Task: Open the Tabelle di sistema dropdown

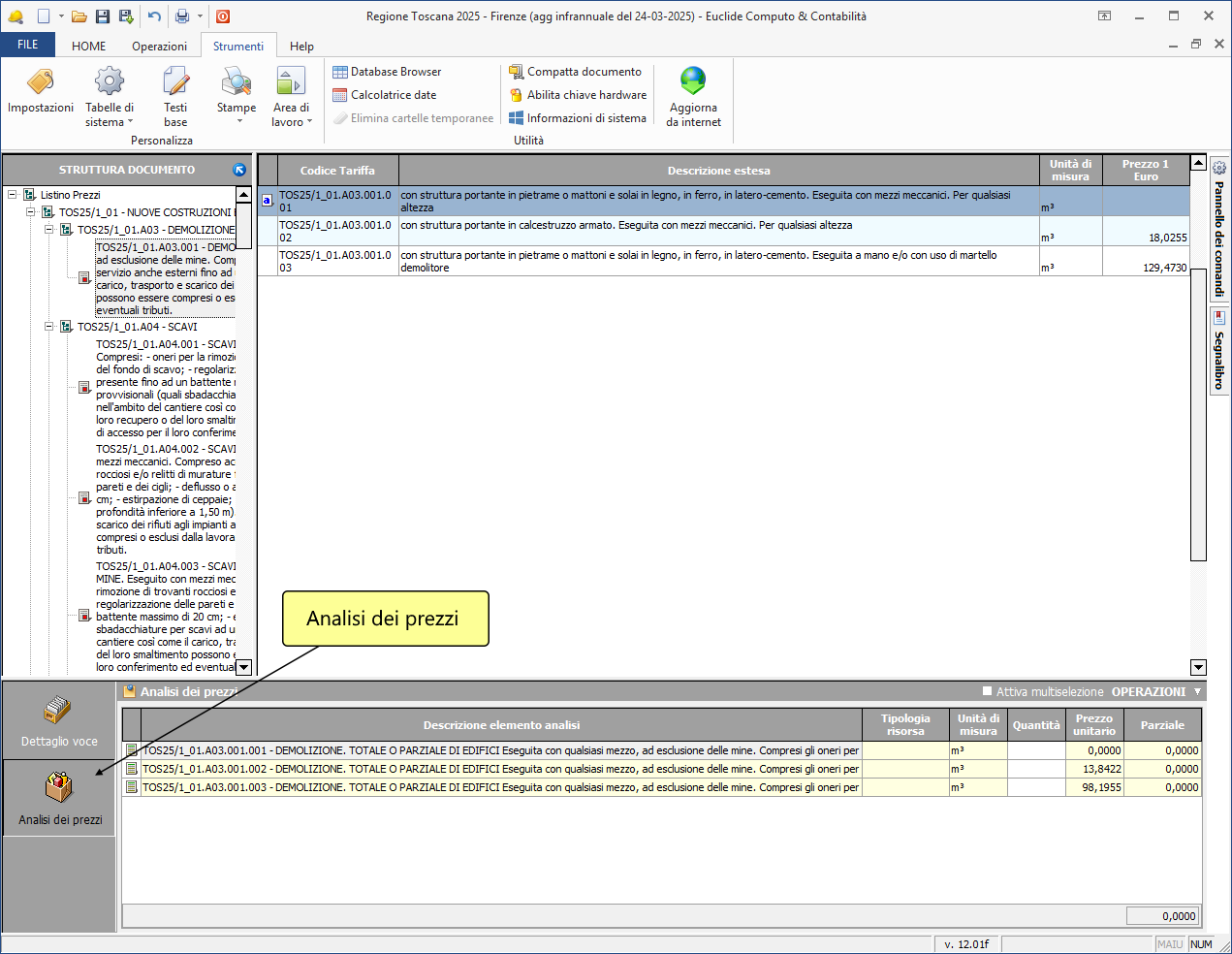Action: pos(110,114)
